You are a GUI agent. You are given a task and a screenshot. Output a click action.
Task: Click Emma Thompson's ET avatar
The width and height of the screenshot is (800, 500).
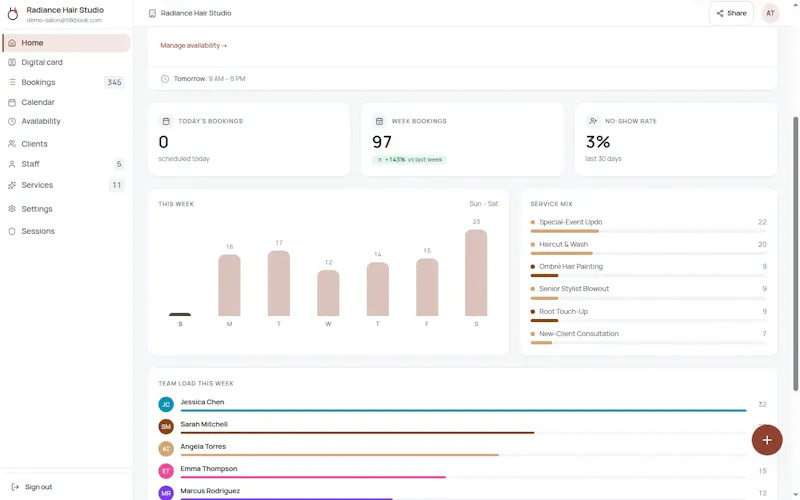(166, 471)
